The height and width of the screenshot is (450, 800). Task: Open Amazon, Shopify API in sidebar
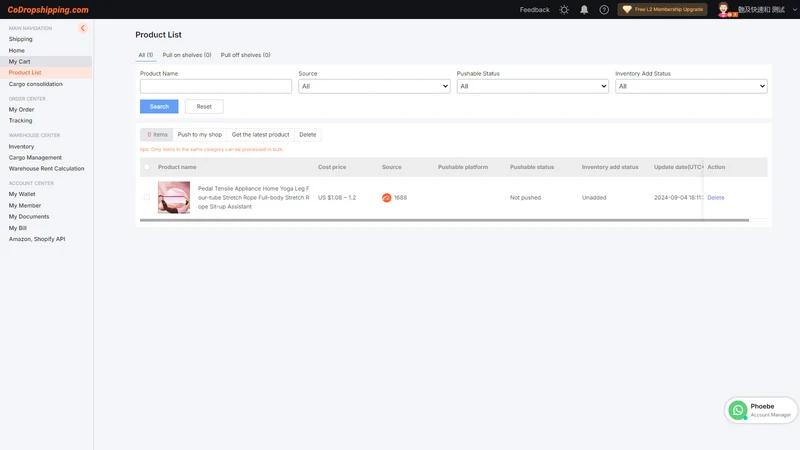coord(37,239)
